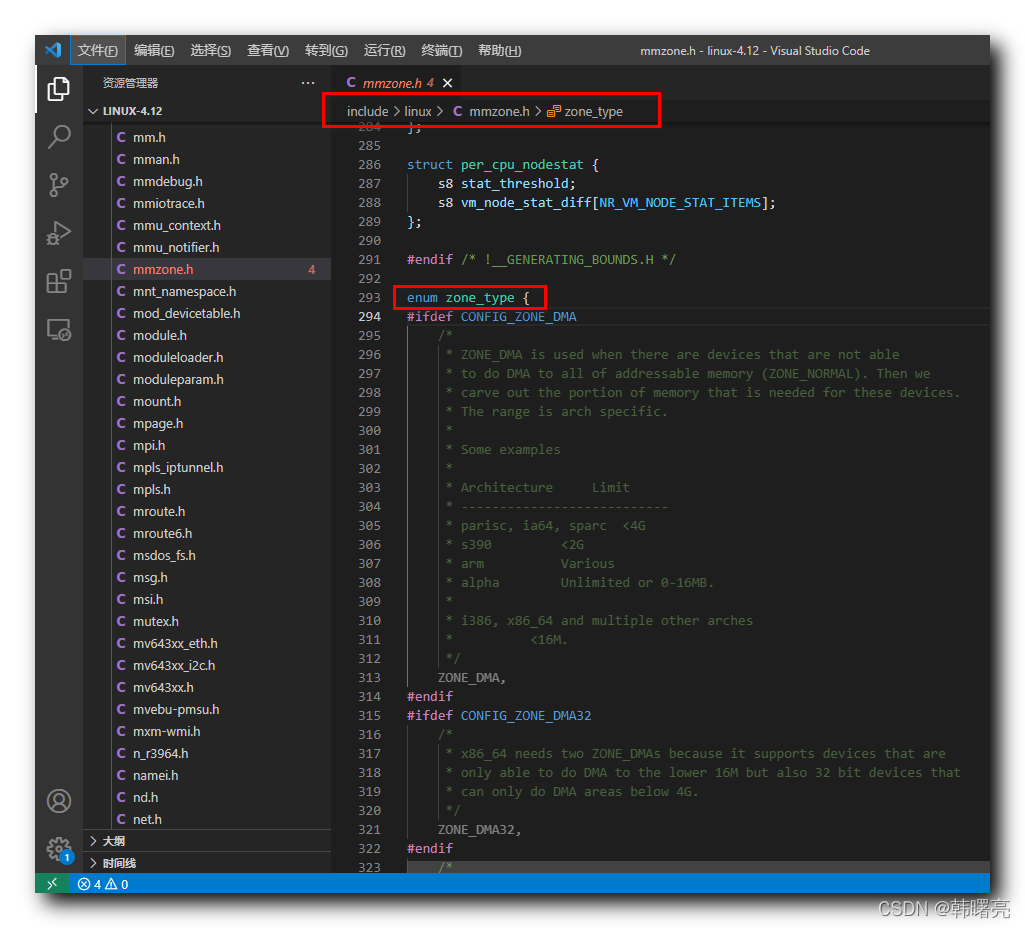1025x928 pixels.
Task: Click line number 293 in the gutter
Action: click(369, 297)
